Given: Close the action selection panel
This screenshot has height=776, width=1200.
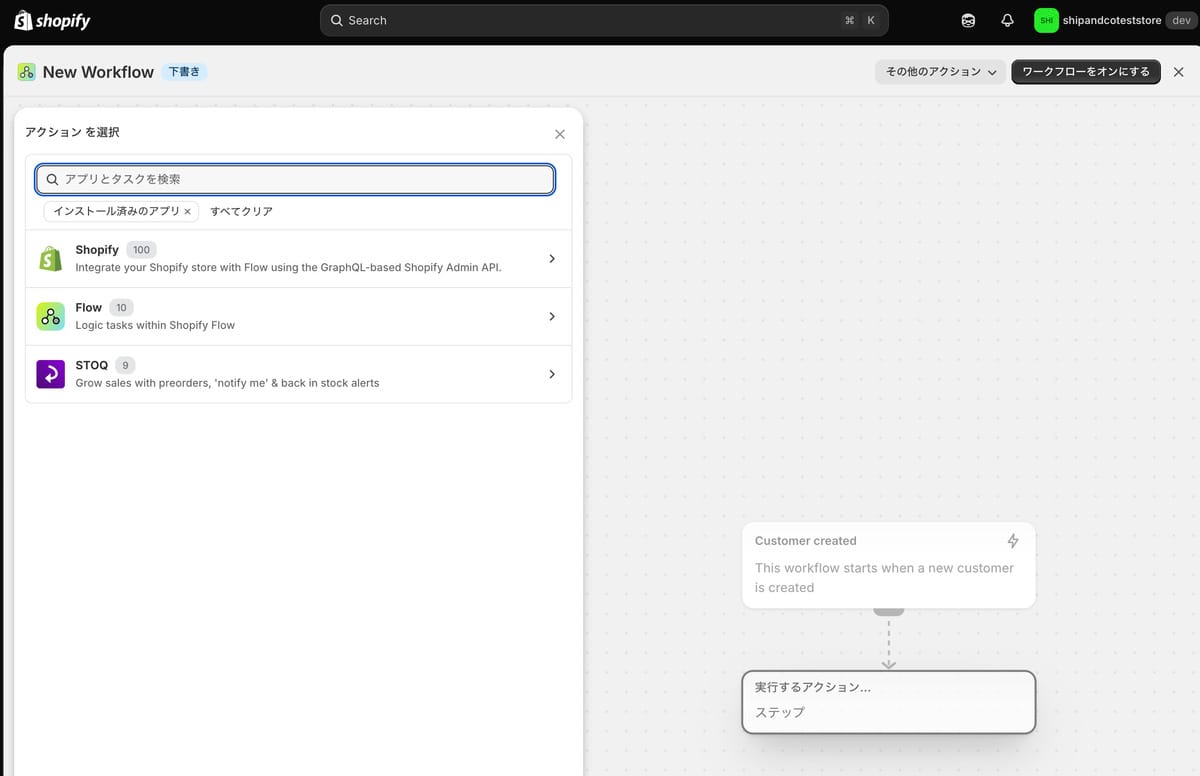Looking at the screenshot, I should coord(560,134).
